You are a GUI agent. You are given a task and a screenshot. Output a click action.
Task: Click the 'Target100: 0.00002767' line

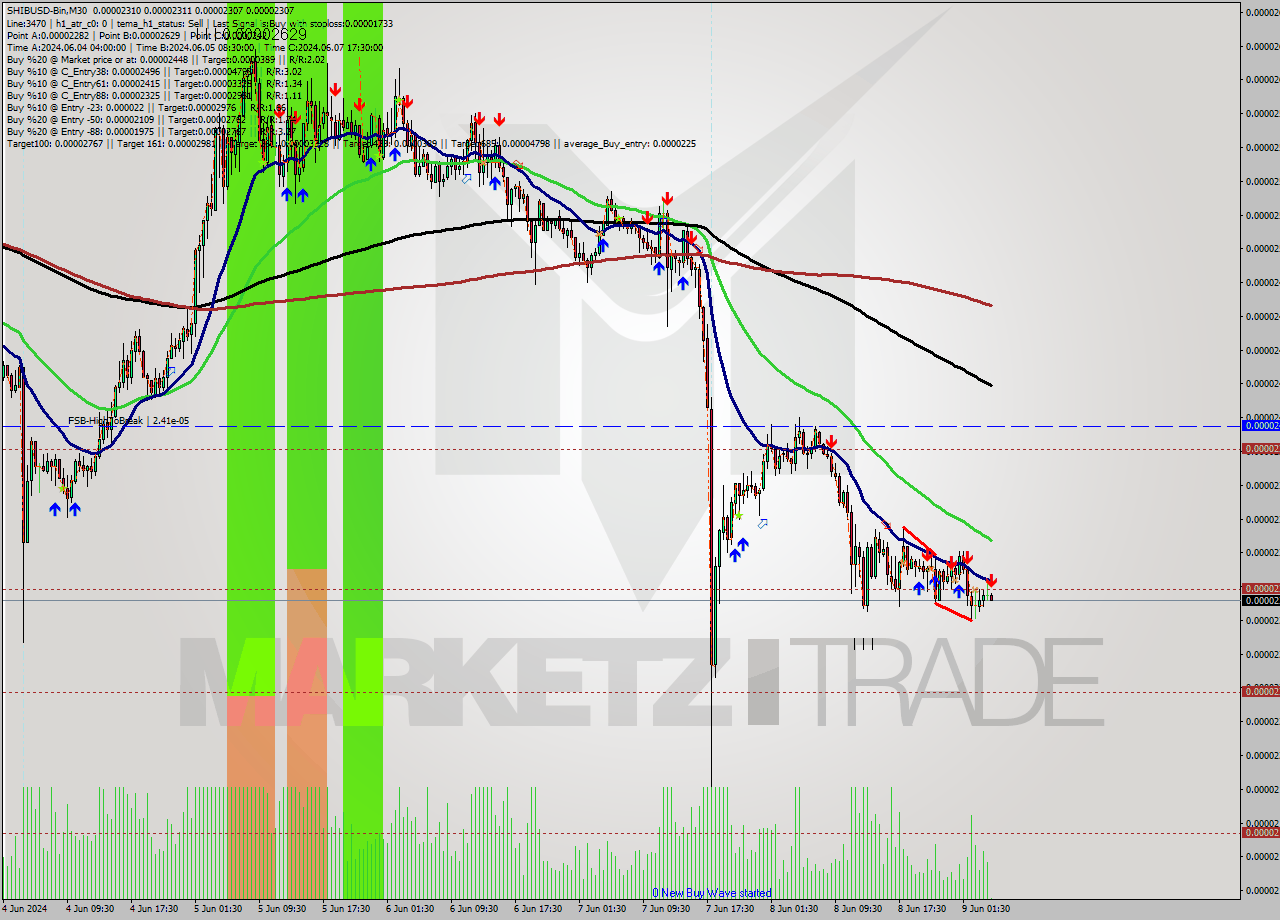point(351,144)
